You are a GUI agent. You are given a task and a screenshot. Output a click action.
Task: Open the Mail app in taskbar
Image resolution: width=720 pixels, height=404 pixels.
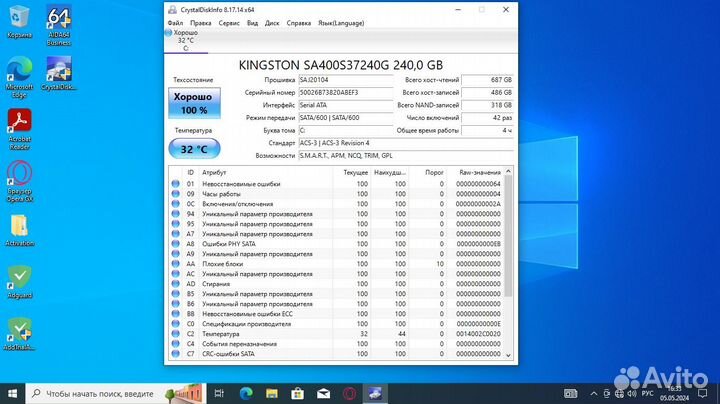[x=323, y=393]
